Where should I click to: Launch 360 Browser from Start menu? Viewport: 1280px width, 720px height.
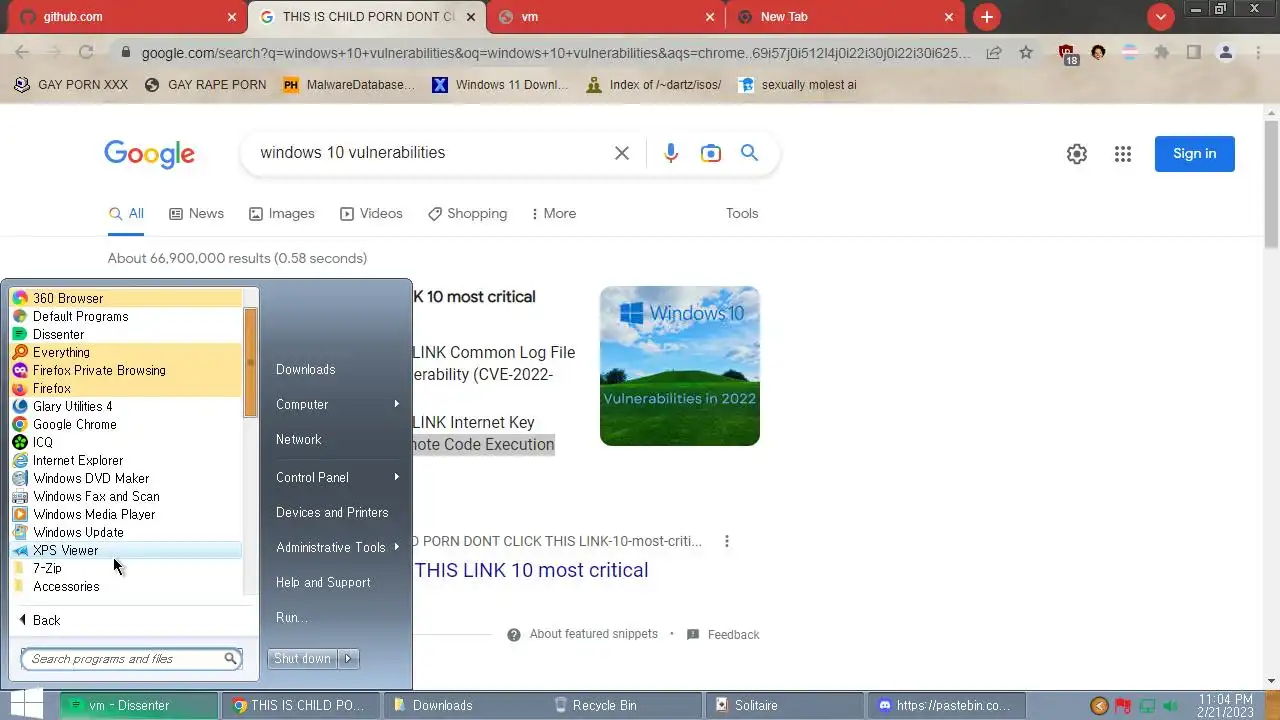click(x=126, y=298)
